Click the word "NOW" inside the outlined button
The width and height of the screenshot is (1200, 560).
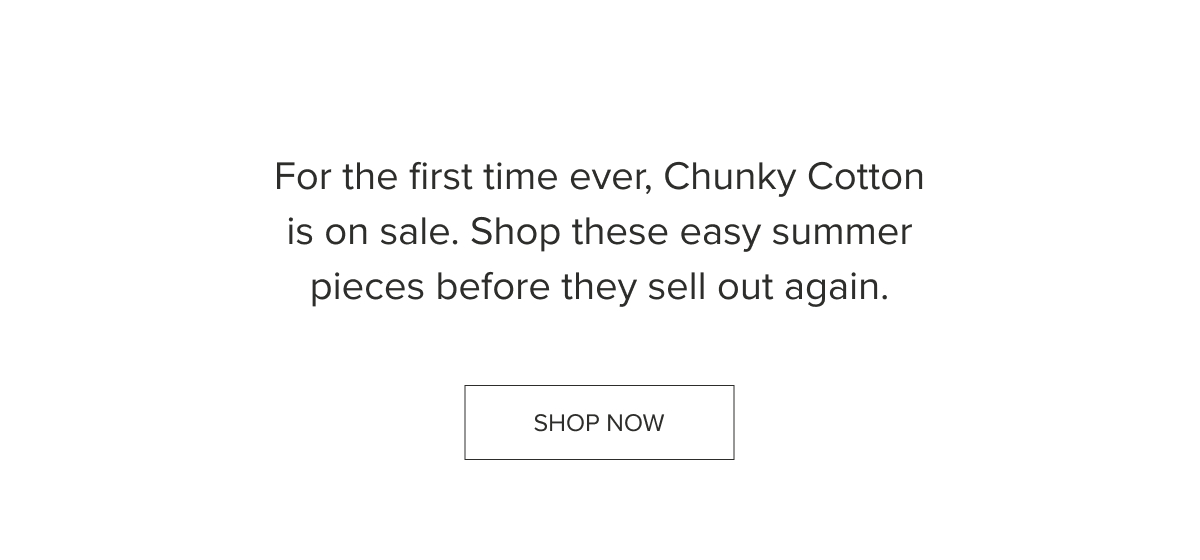click(x=635, y=423)
